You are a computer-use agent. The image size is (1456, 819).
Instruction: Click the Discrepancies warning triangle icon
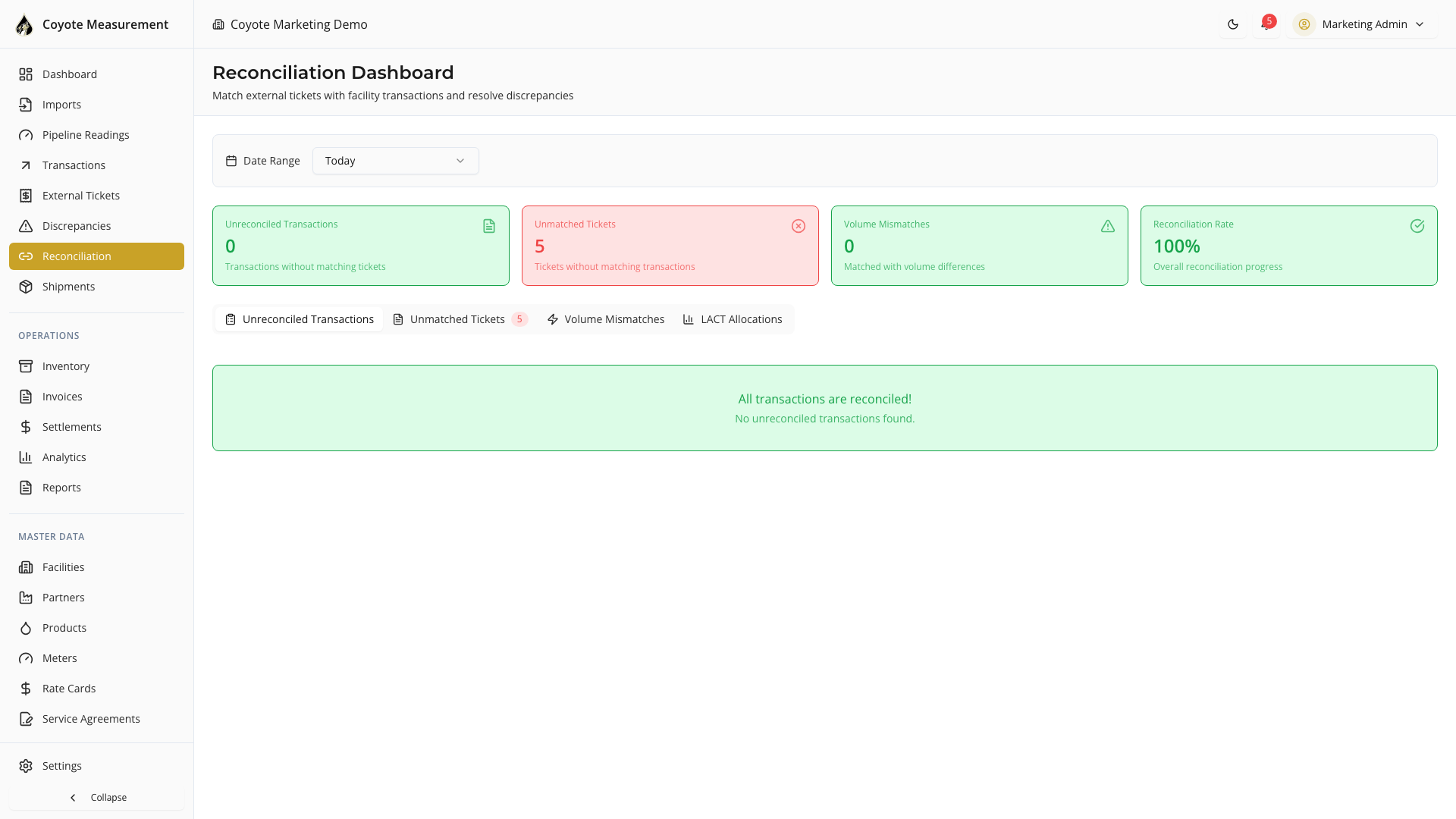[x=26, y=226]
